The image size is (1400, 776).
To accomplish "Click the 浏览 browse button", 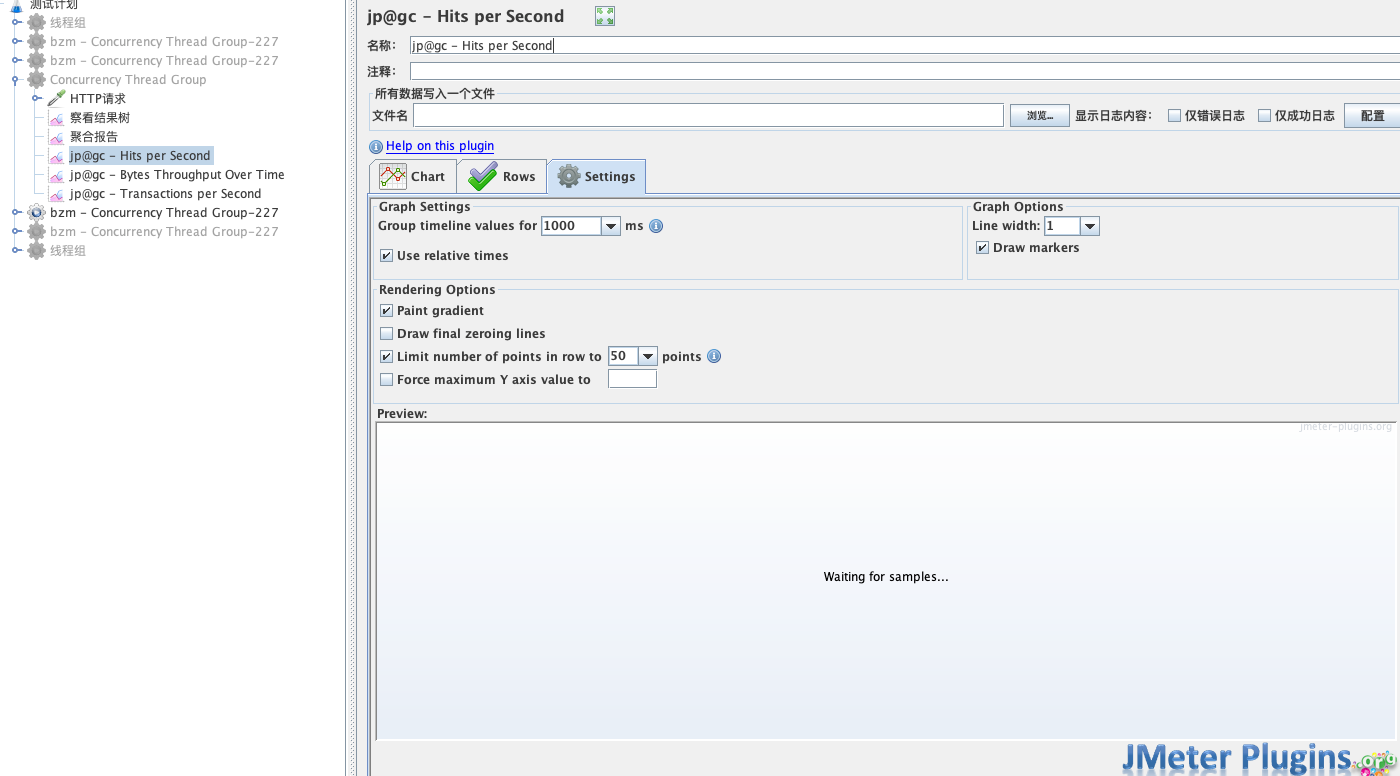I will pos(1040,116).
